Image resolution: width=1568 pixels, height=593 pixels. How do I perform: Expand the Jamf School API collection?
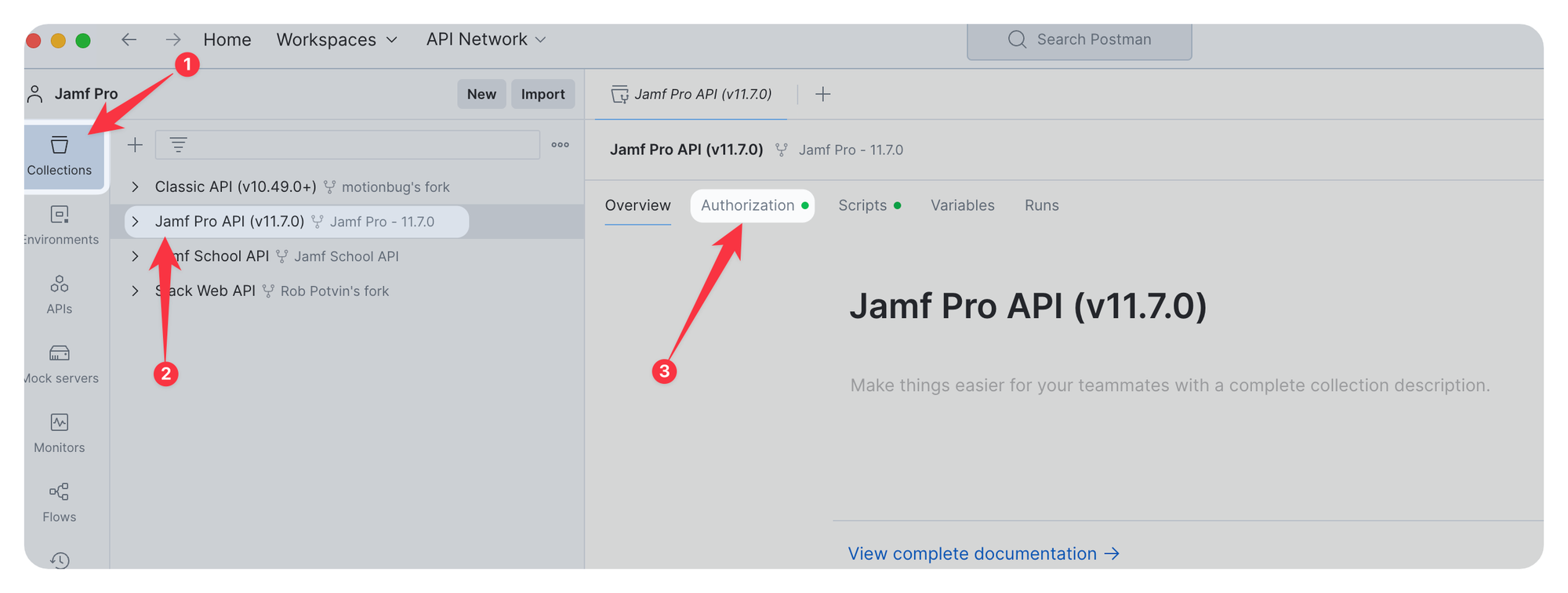coord(135,256)
